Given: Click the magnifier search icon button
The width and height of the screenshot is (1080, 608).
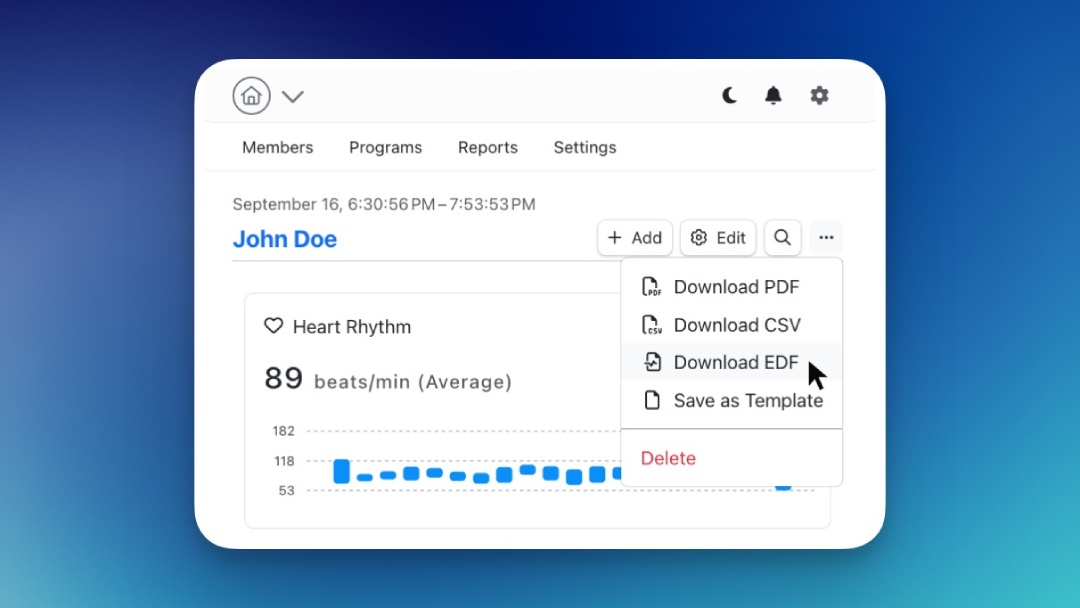Looking at the screenshot, I should (x=783, y=238).
